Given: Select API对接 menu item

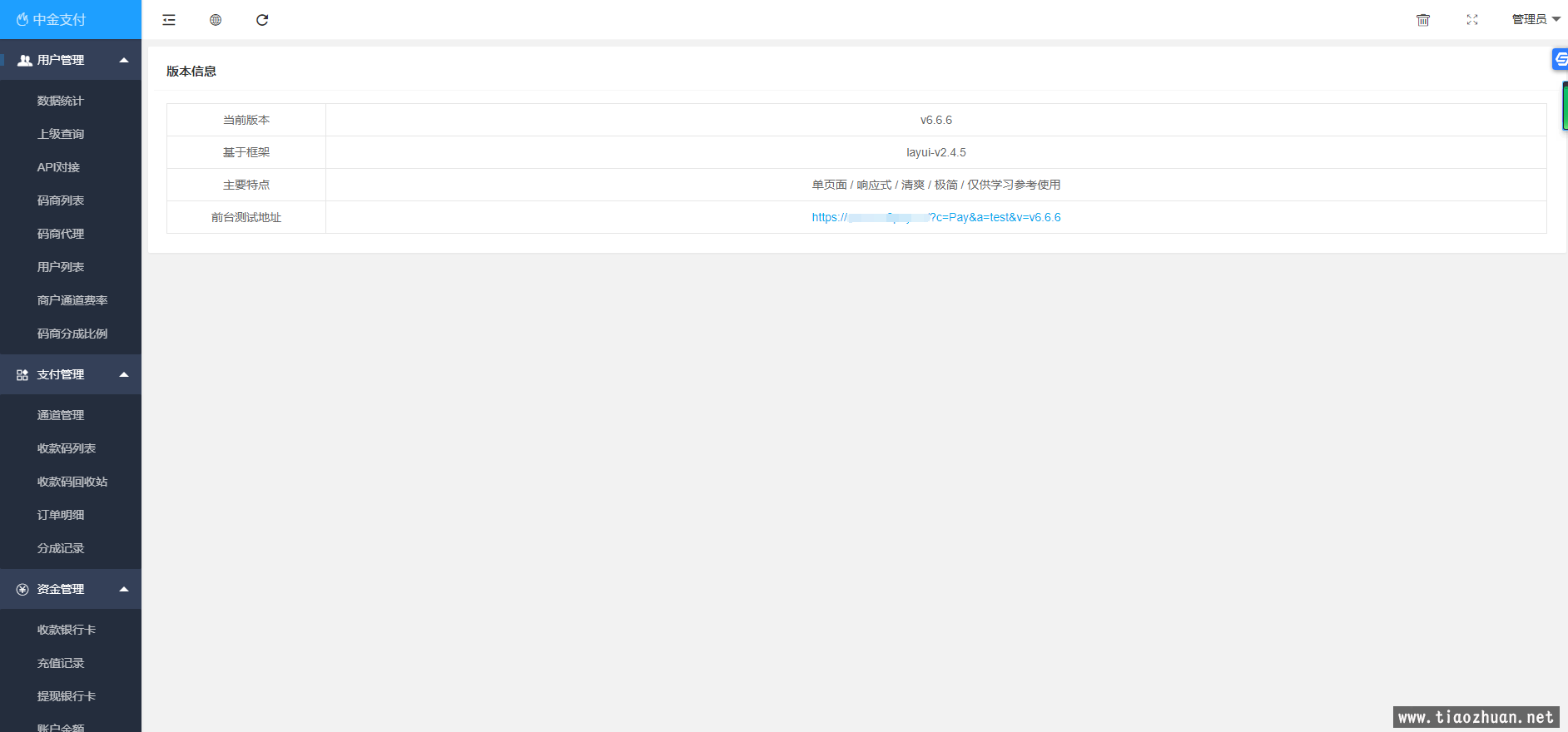Looking at the screenshot, I should click(58, 167).
